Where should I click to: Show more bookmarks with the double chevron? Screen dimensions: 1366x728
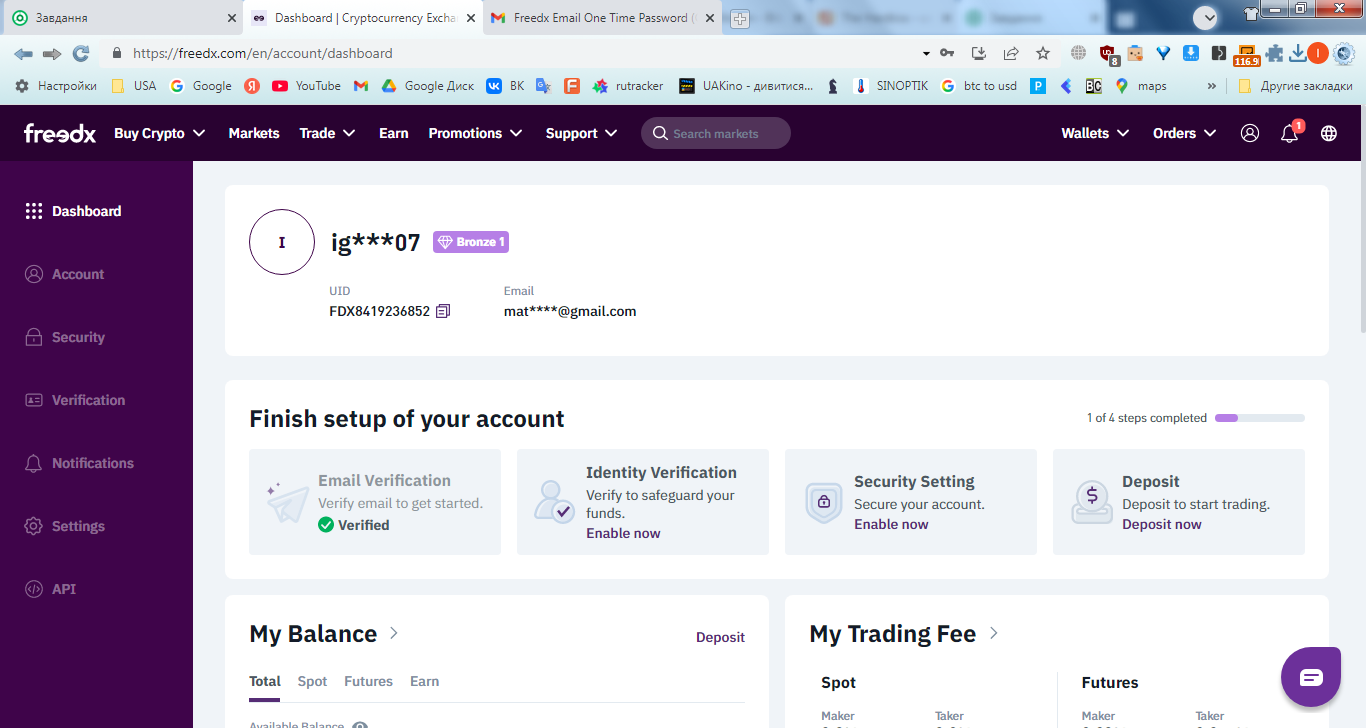(1212, 86)
